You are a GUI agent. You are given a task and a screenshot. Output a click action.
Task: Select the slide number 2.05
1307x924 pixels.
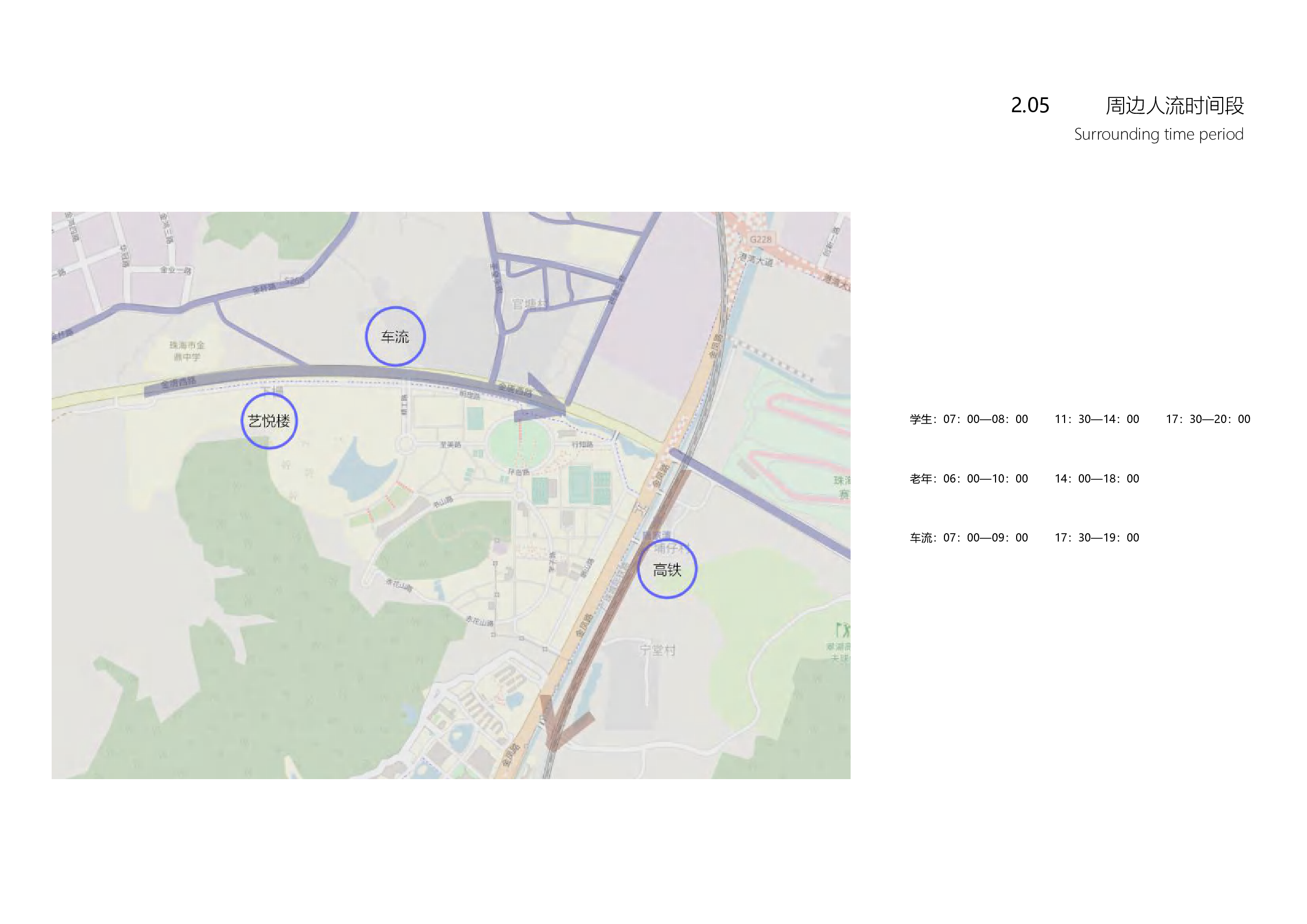1030,105
